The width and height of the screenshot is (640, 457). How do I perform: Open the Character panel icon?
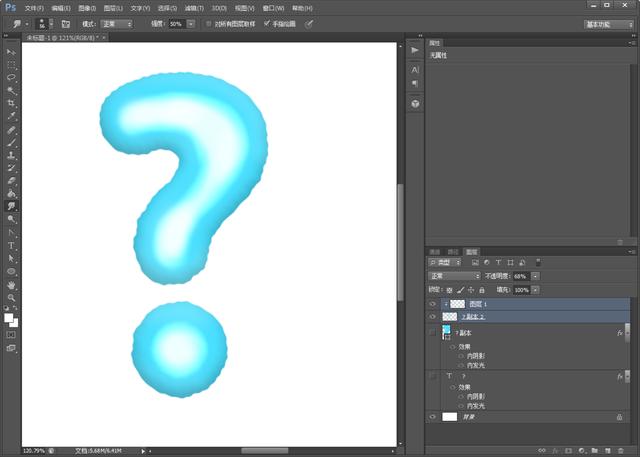[415, 70]
